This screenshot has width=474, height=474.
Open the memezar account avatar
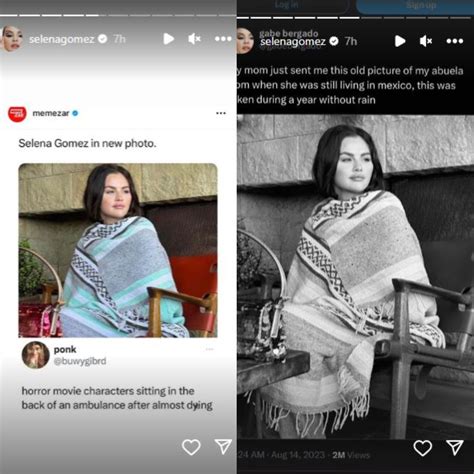pyautogui.click(x=17, y=114)
